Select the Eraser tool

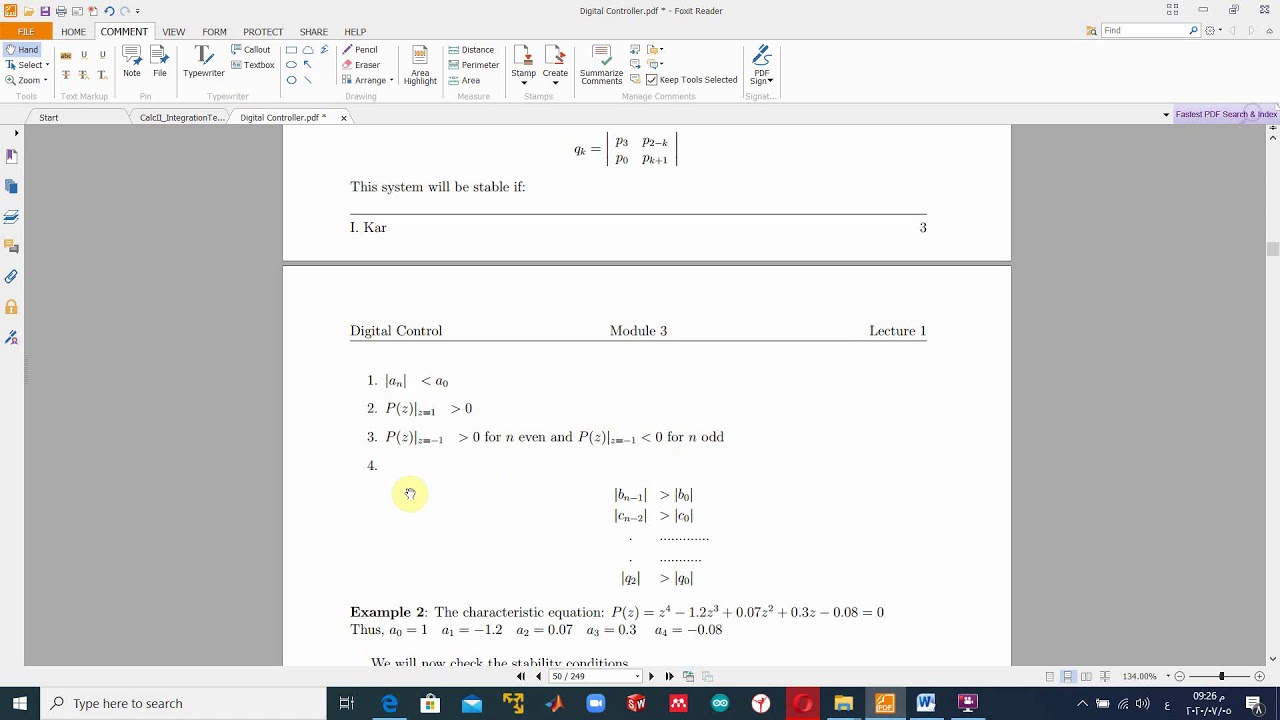coord(360,65)
